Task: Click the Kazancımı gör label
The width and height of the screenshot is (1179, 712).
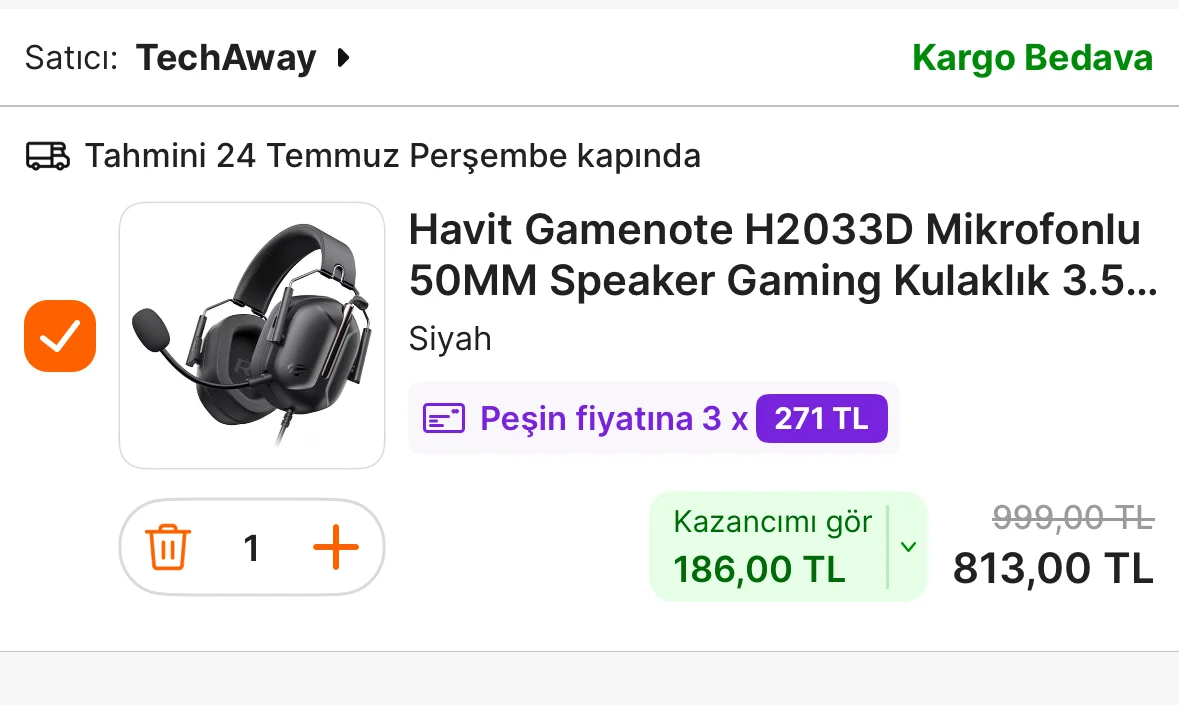Action: pyautogui.click(x=772, y=522)
